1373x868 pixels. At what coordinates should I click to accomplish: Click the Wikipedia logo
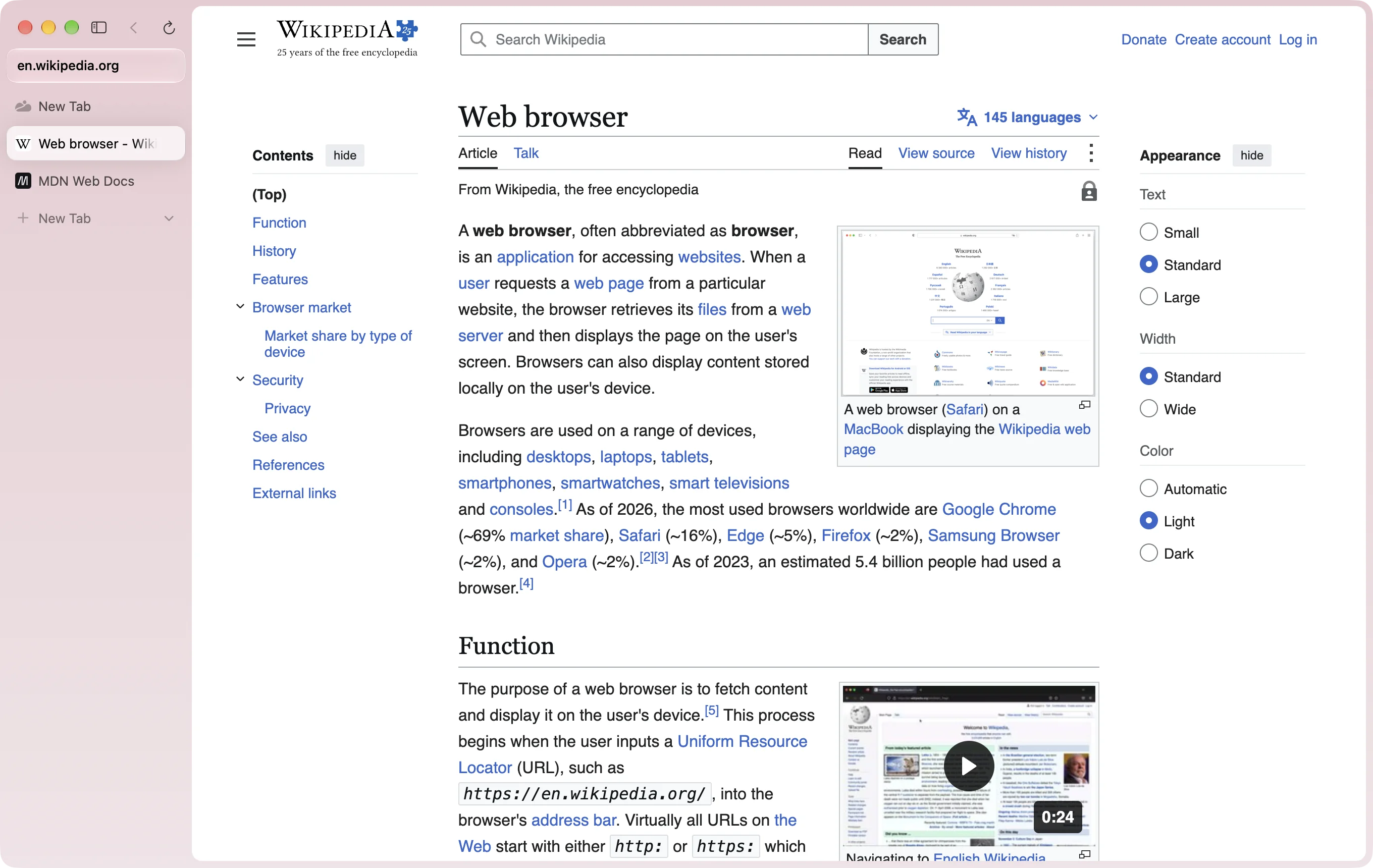347,38
